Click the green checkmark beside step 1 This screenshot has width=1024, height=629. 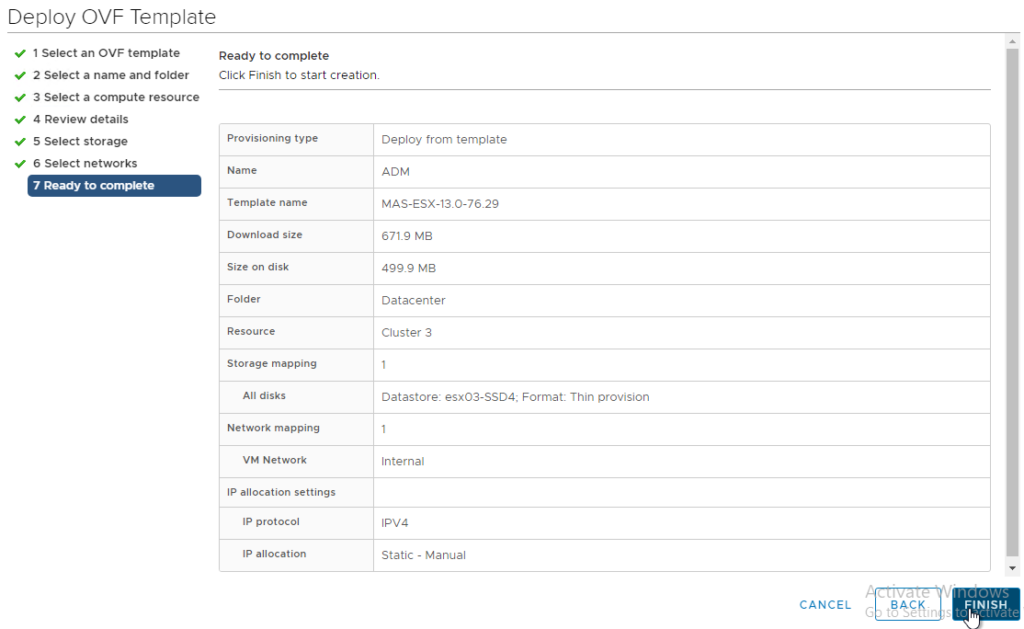pos(18,53)
